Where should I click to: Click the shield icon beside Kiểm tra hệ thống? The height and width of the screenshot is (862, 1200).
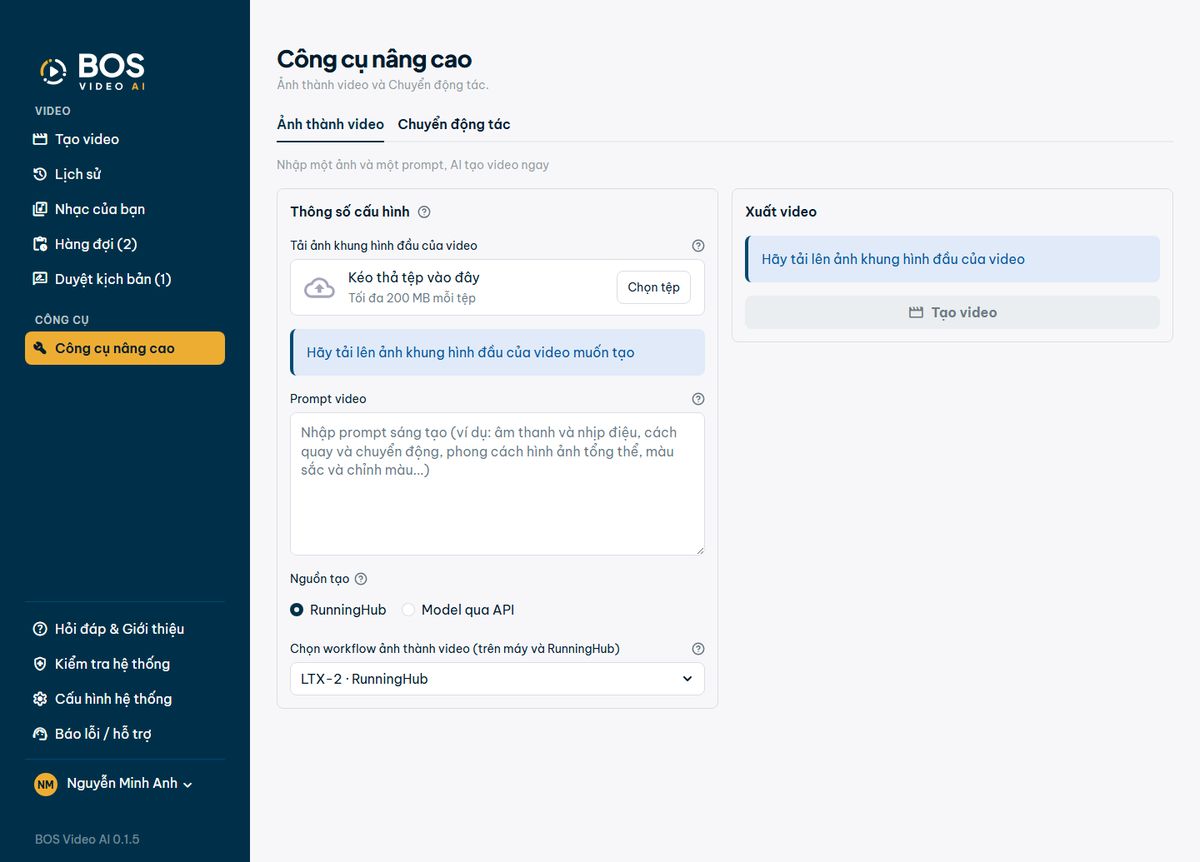click(x=40, y=664)
